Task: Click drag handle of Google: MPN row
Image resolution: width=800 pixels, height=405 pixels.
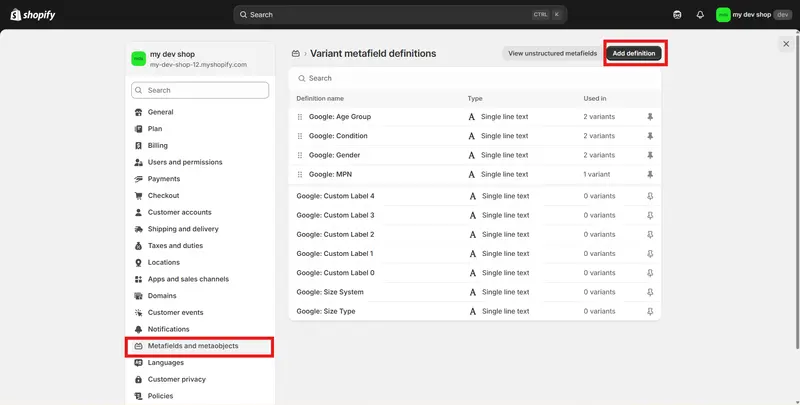Action: [299, 174]
